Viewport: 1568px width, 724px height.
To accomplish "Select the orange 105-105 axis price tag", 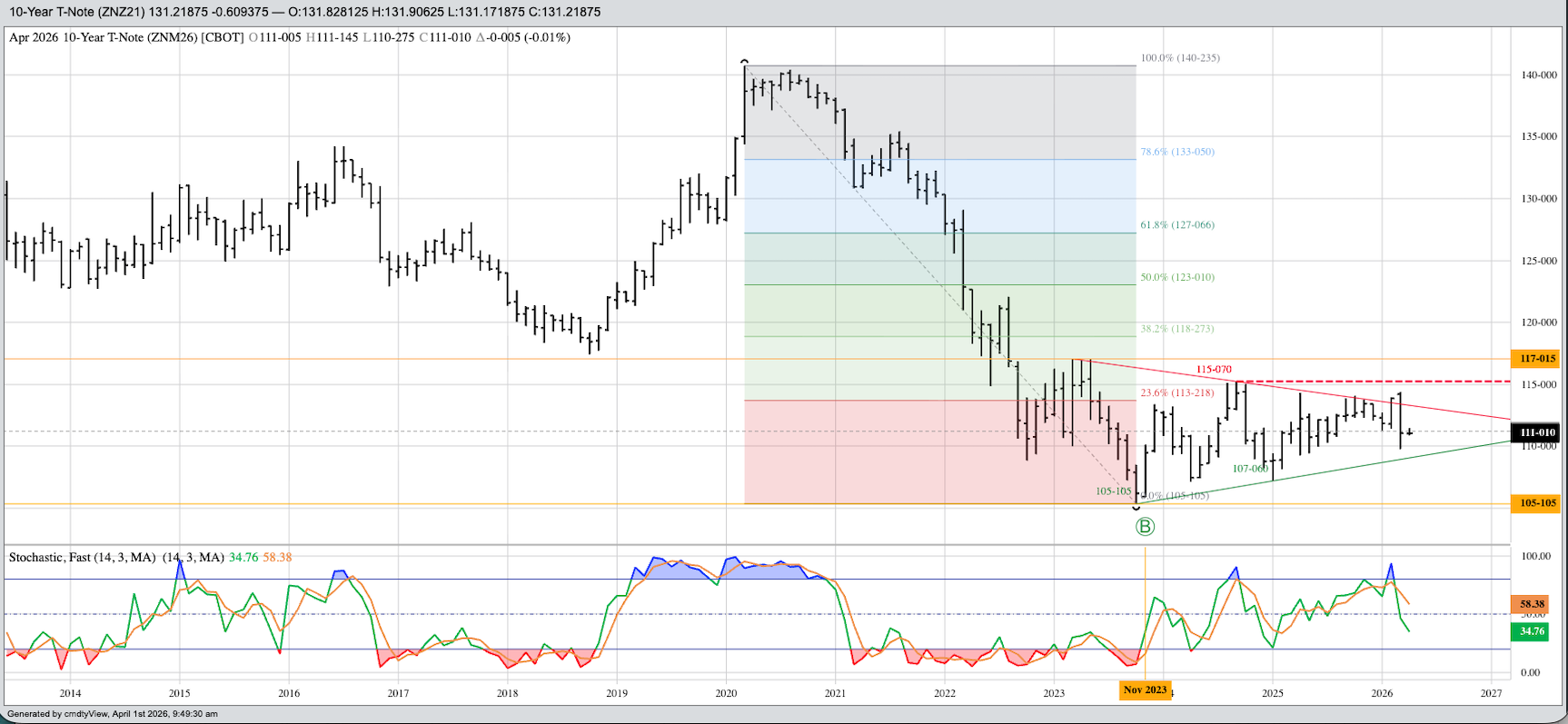I will tap(1534, 503).
